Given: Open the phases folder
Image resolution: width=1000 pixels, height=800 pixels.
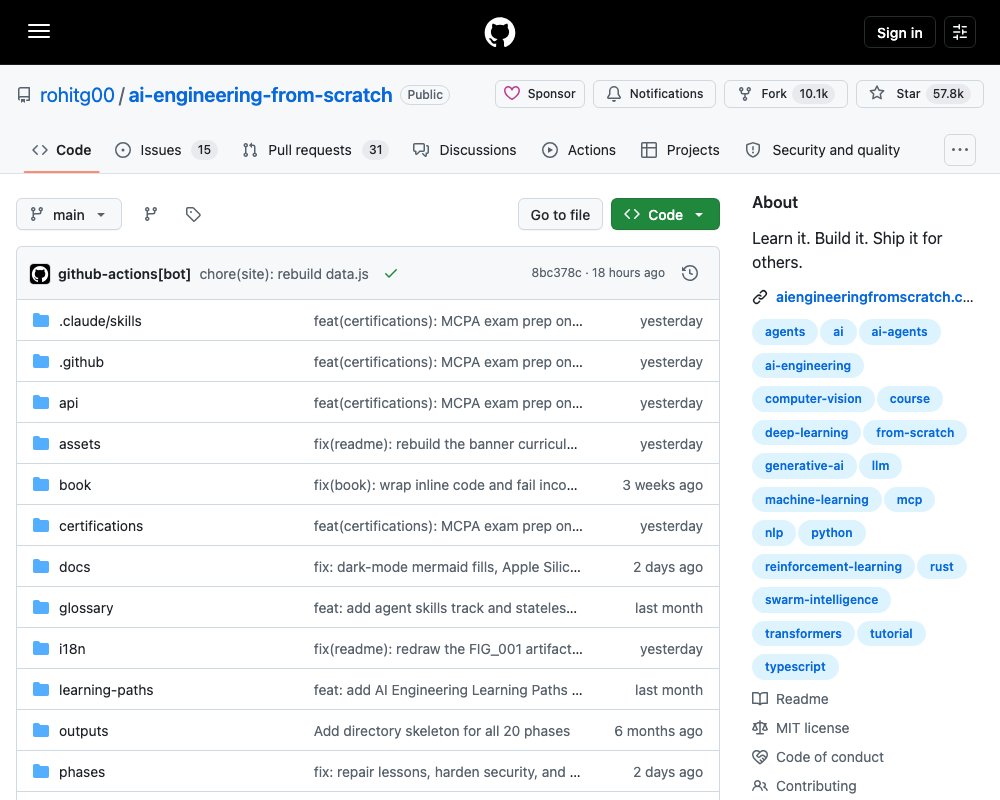Looking at the screenshot, I should tap(82, 772).
